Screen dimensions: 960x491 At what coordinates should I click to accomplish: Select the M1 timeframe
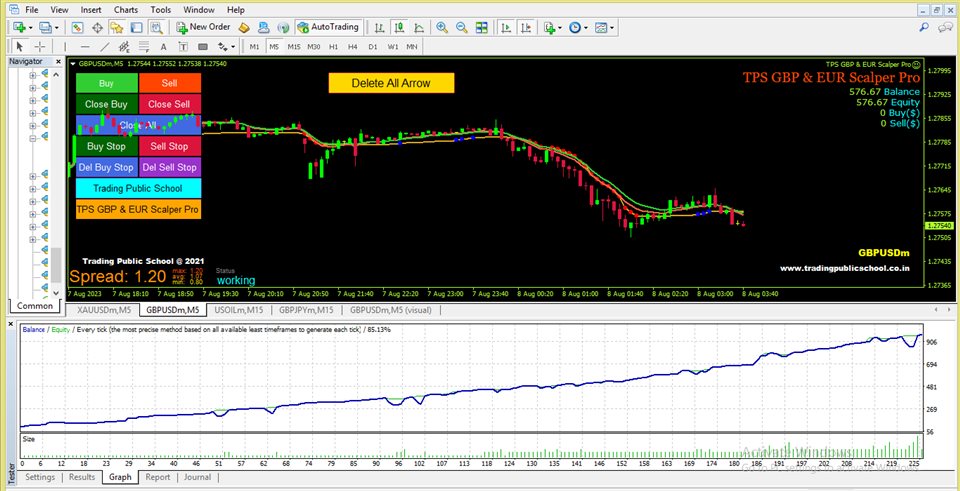(255, 47)
